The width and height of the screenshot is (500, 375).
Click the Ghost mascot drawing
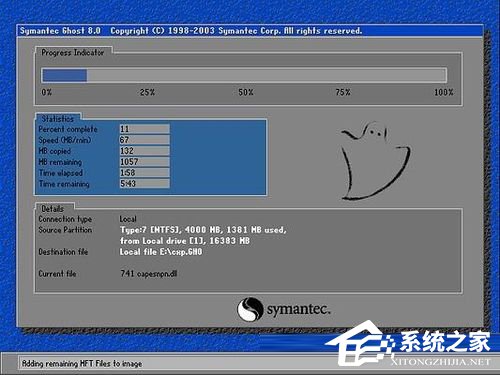375,161
